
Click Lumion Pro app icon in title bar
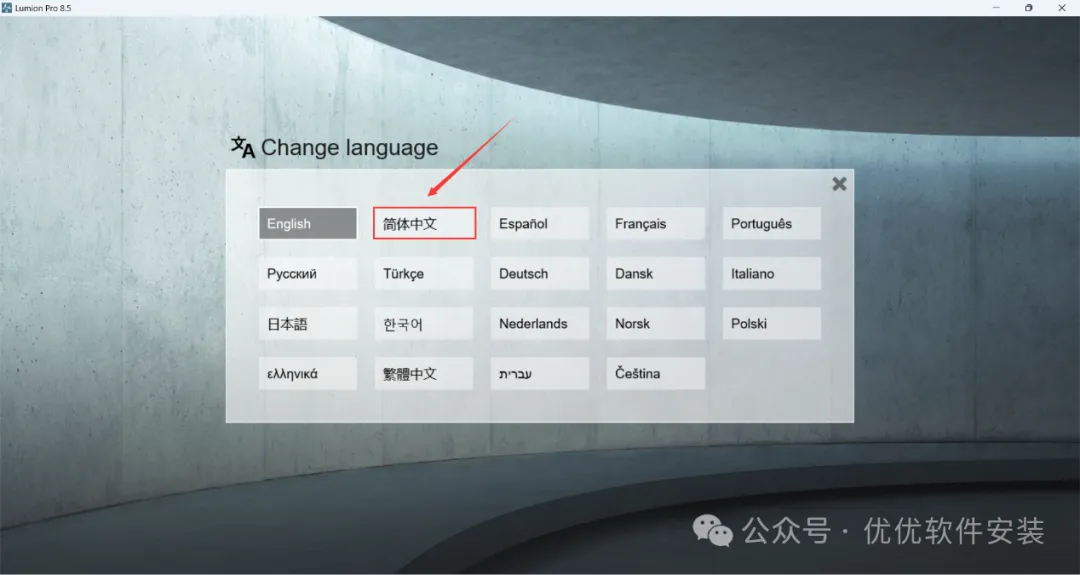[x=7, y=8]
